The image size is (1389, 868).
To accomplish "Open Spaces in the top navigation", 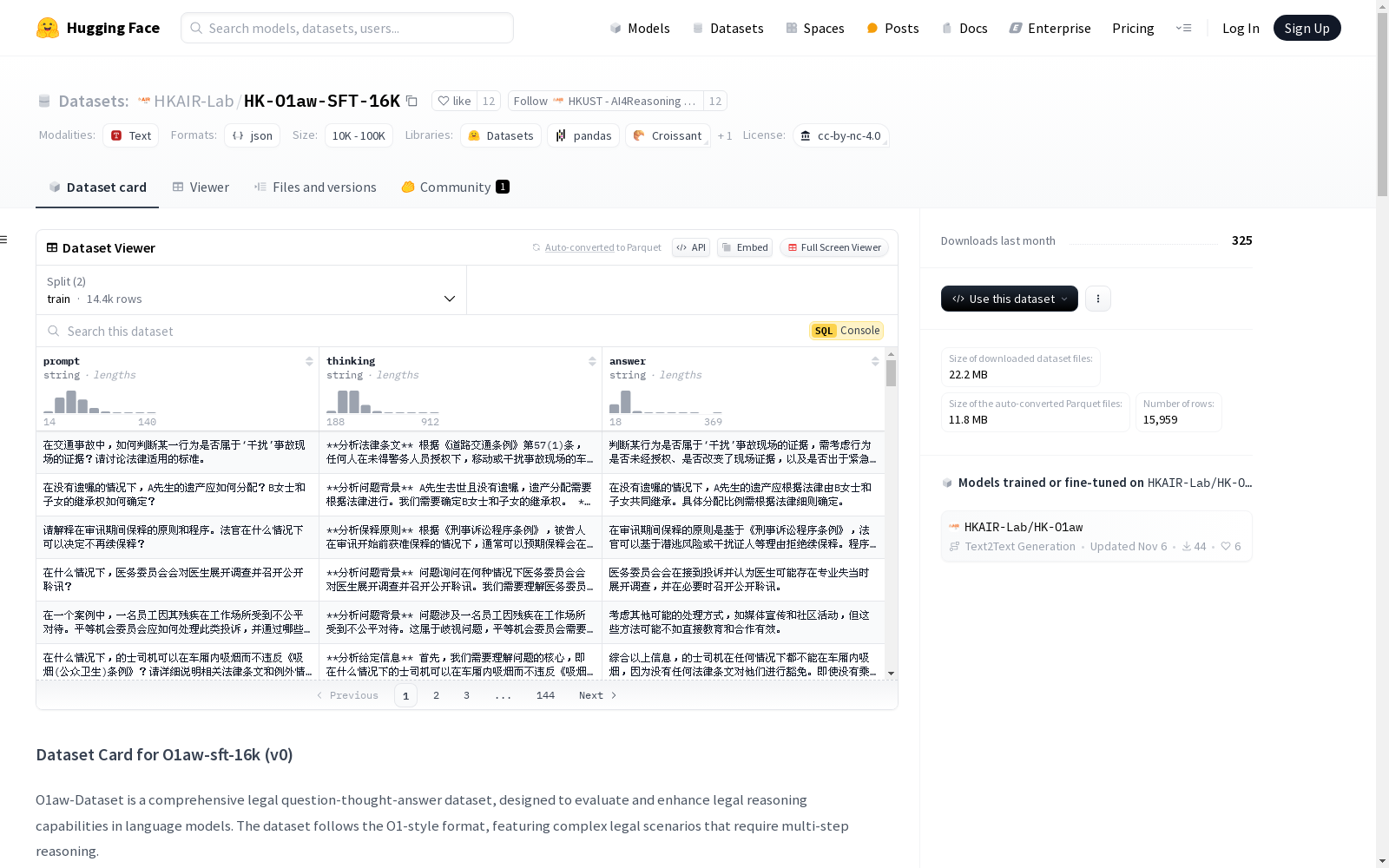I will 814,28.
